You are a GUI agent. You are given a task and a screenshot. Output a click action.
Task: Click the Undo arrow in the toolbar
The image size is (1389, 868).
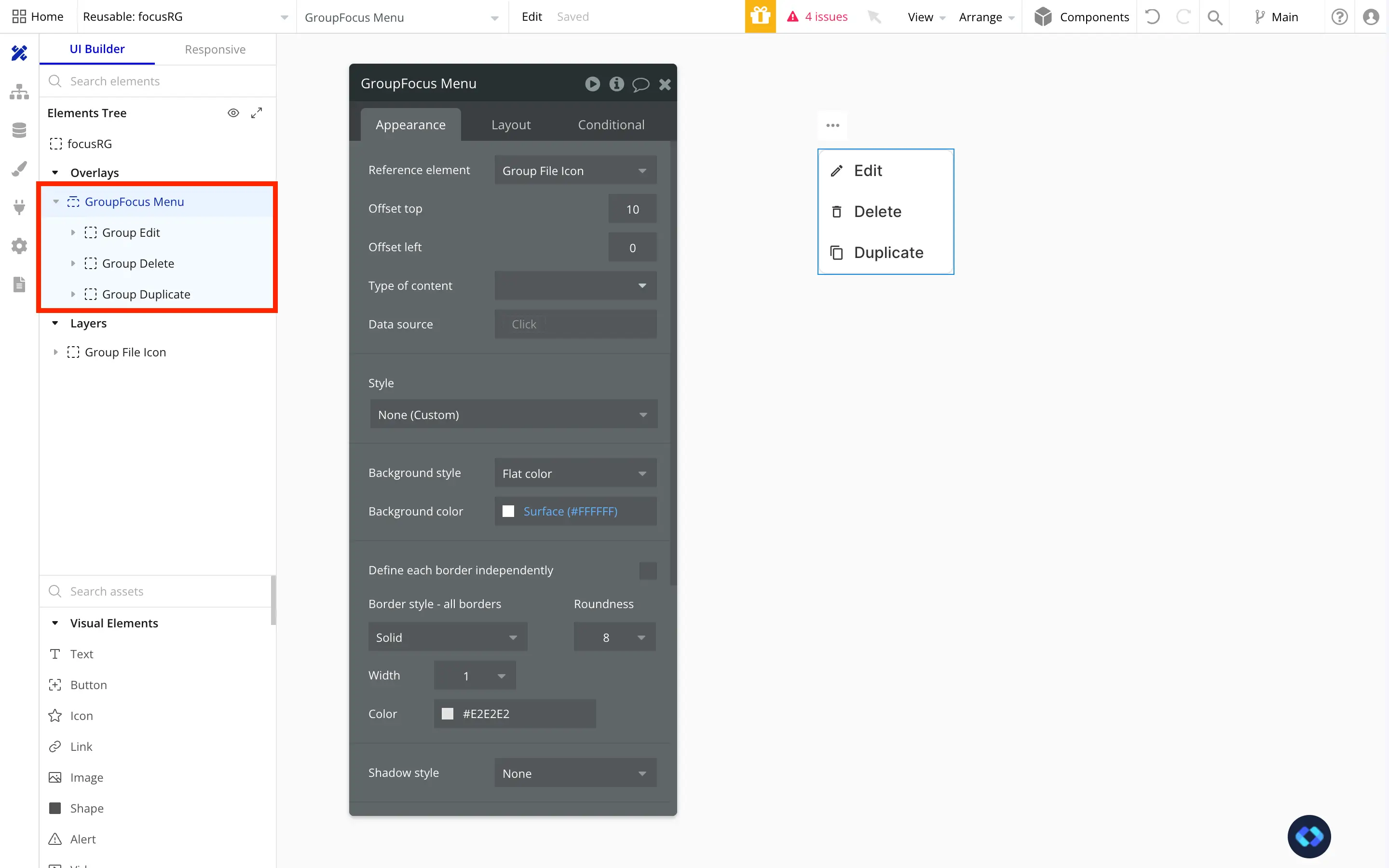coord(1153,17)
